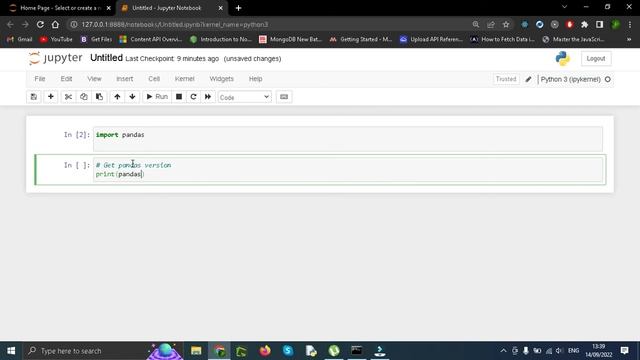
Task: Restart kernel and run all cells icon
Action: 208,97
